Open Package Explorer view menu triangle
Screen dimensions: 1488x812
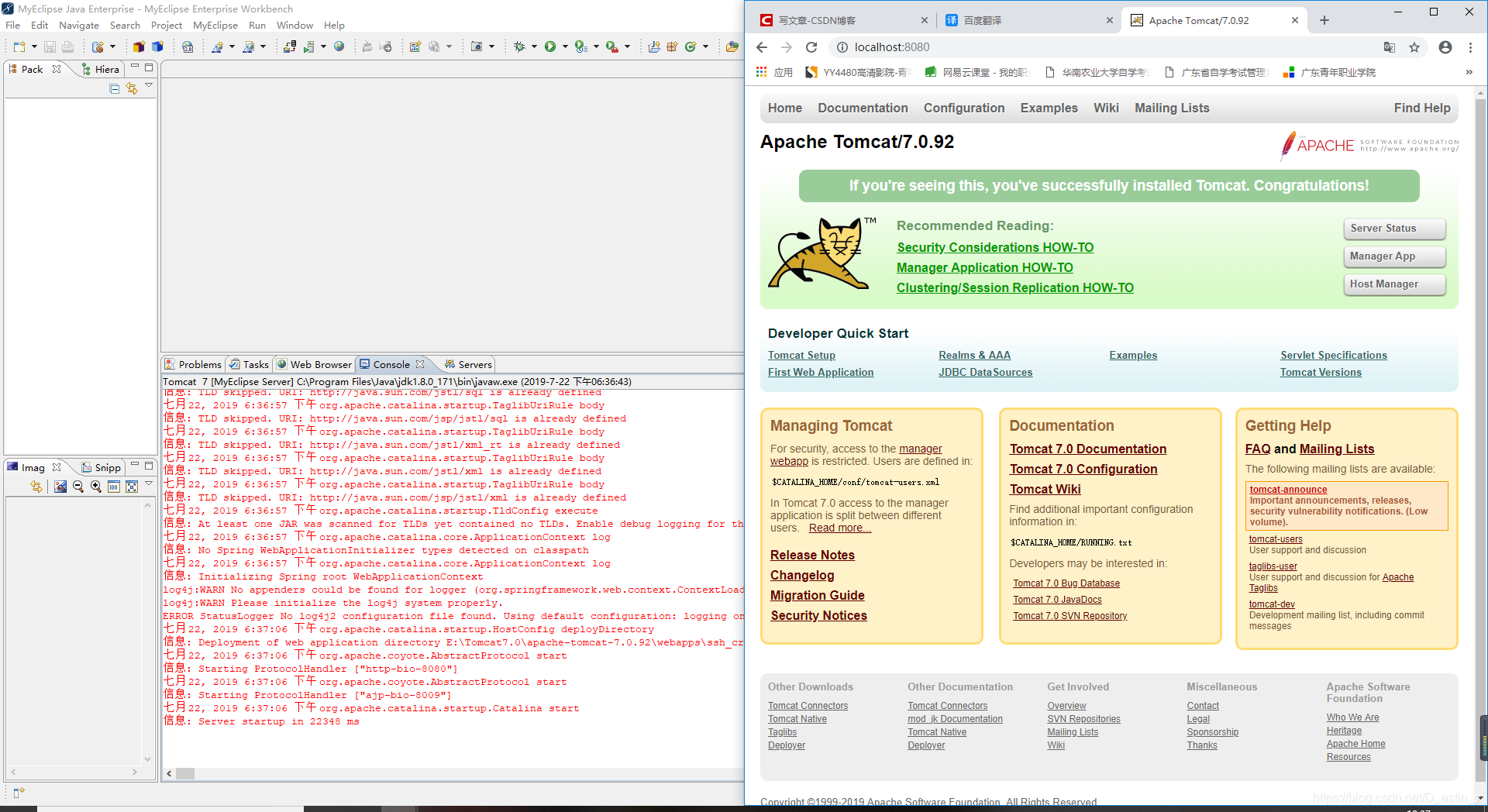tap(149, 86)
